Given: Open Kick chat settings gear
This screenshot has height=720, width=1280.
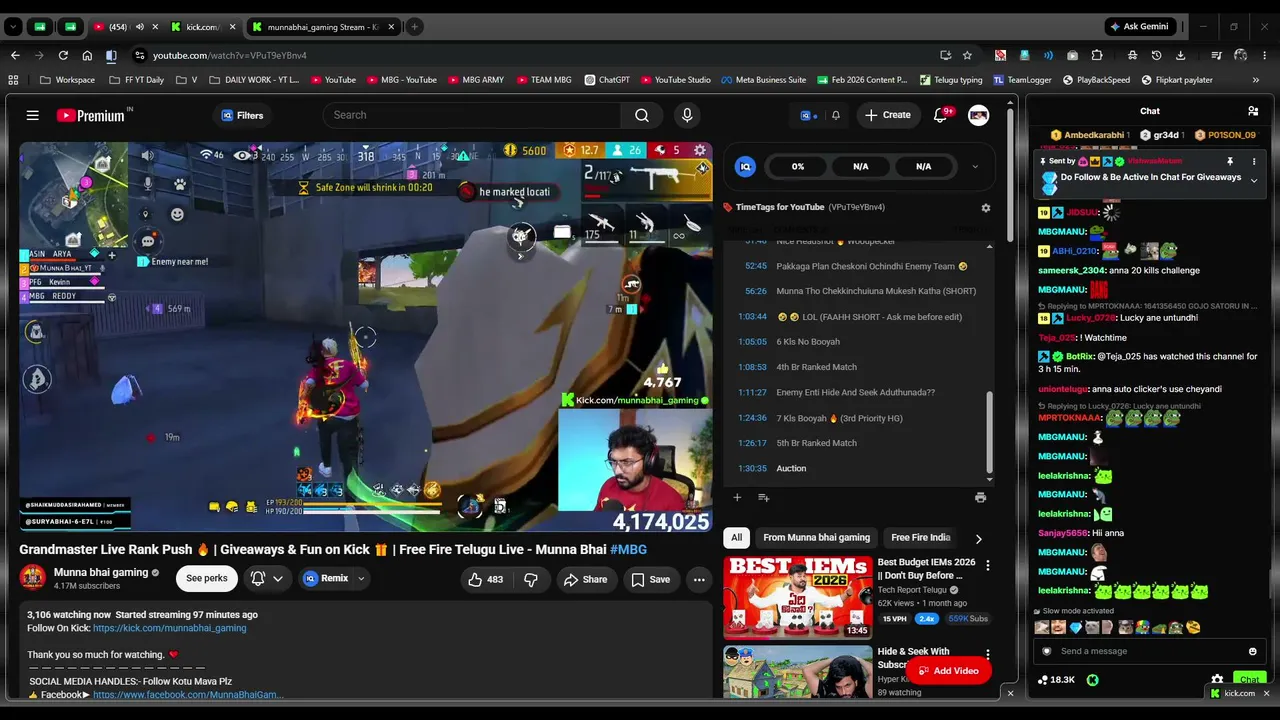Looking at the screenshot, I should (1217, 679).
